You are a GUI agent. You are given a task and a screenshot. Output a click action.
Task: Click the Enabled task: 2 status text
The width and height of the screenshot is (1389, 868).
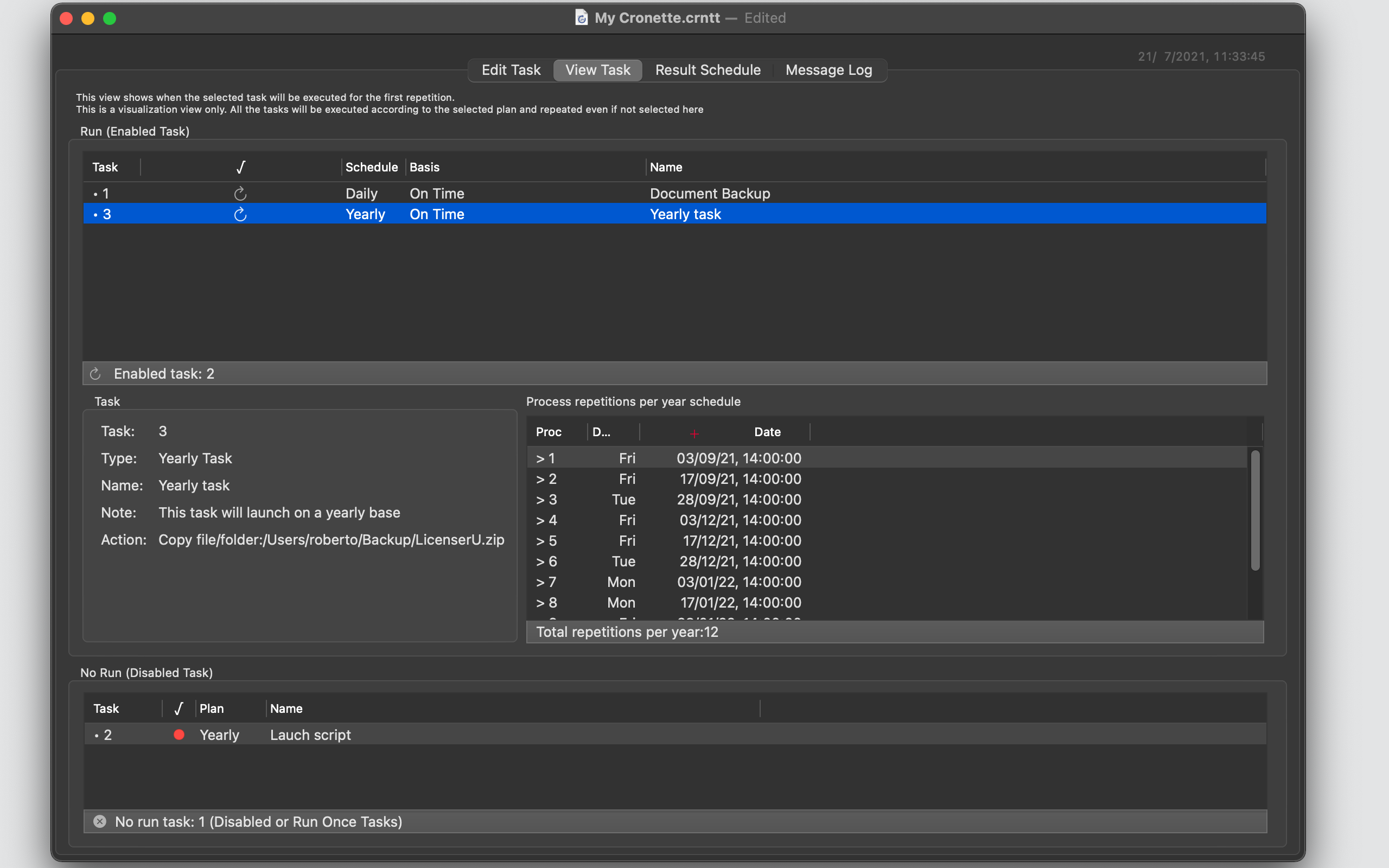click(163, 374)
